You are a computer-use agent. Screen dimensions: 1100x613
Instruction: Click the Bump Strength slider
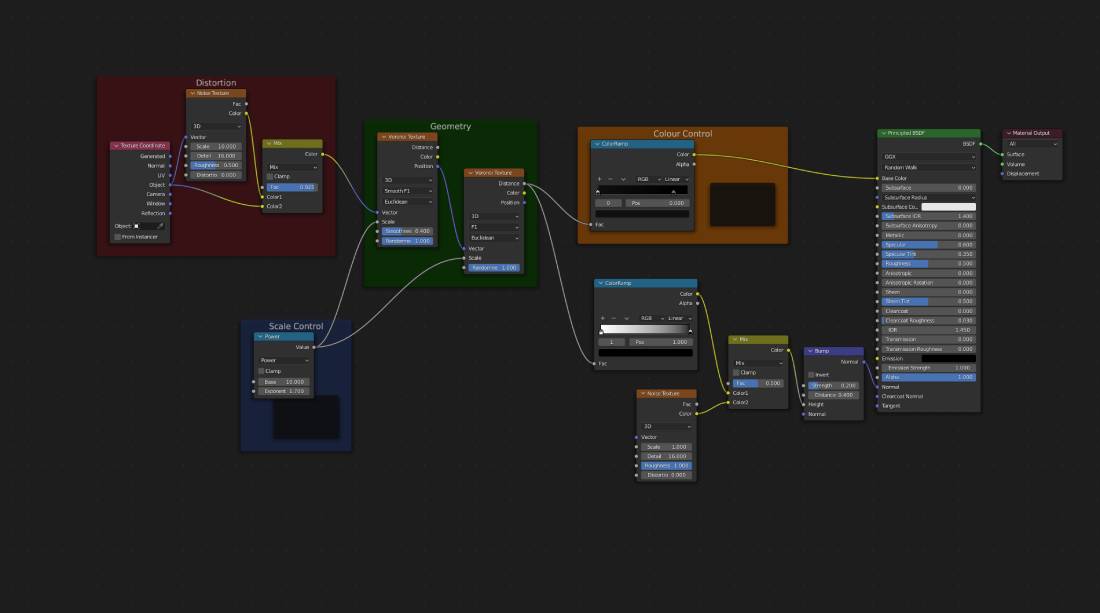pos(833,385)
